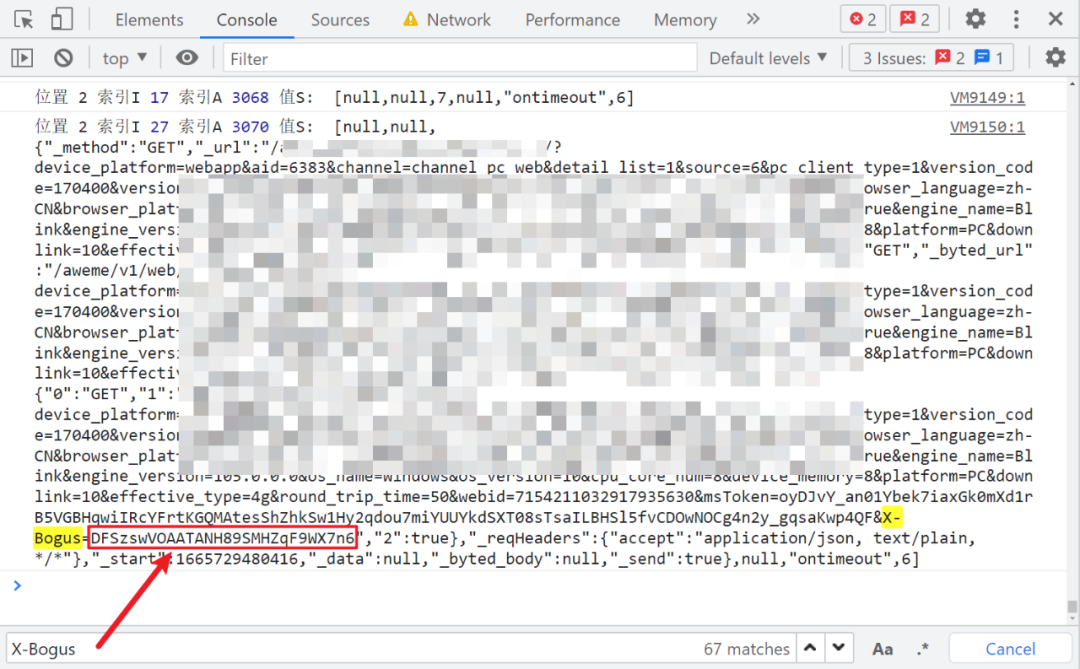Expand more tabs double-chevron
The image size is (1080, 669).
click(753, 19)
